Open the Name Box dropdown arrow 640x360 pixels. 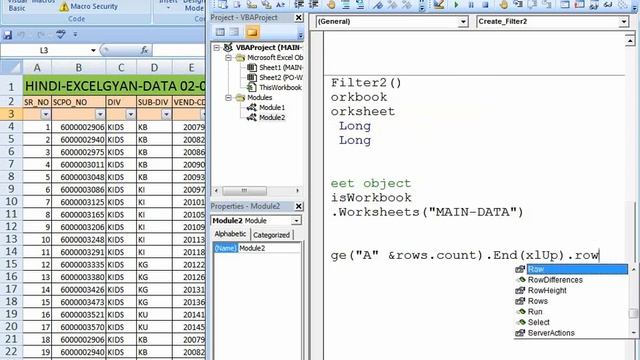pos(93,50)
